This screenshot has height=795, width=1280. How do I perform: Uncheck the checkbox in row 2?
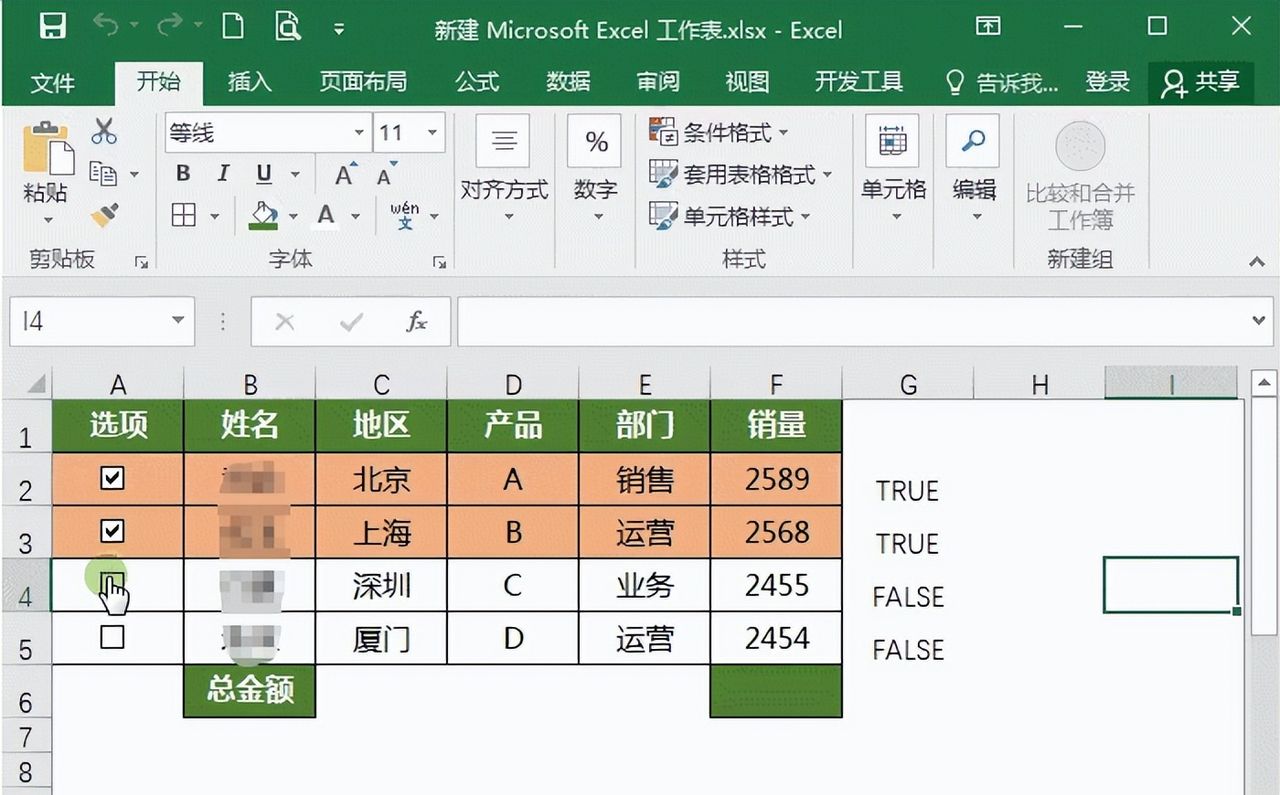tap(113, 478)
